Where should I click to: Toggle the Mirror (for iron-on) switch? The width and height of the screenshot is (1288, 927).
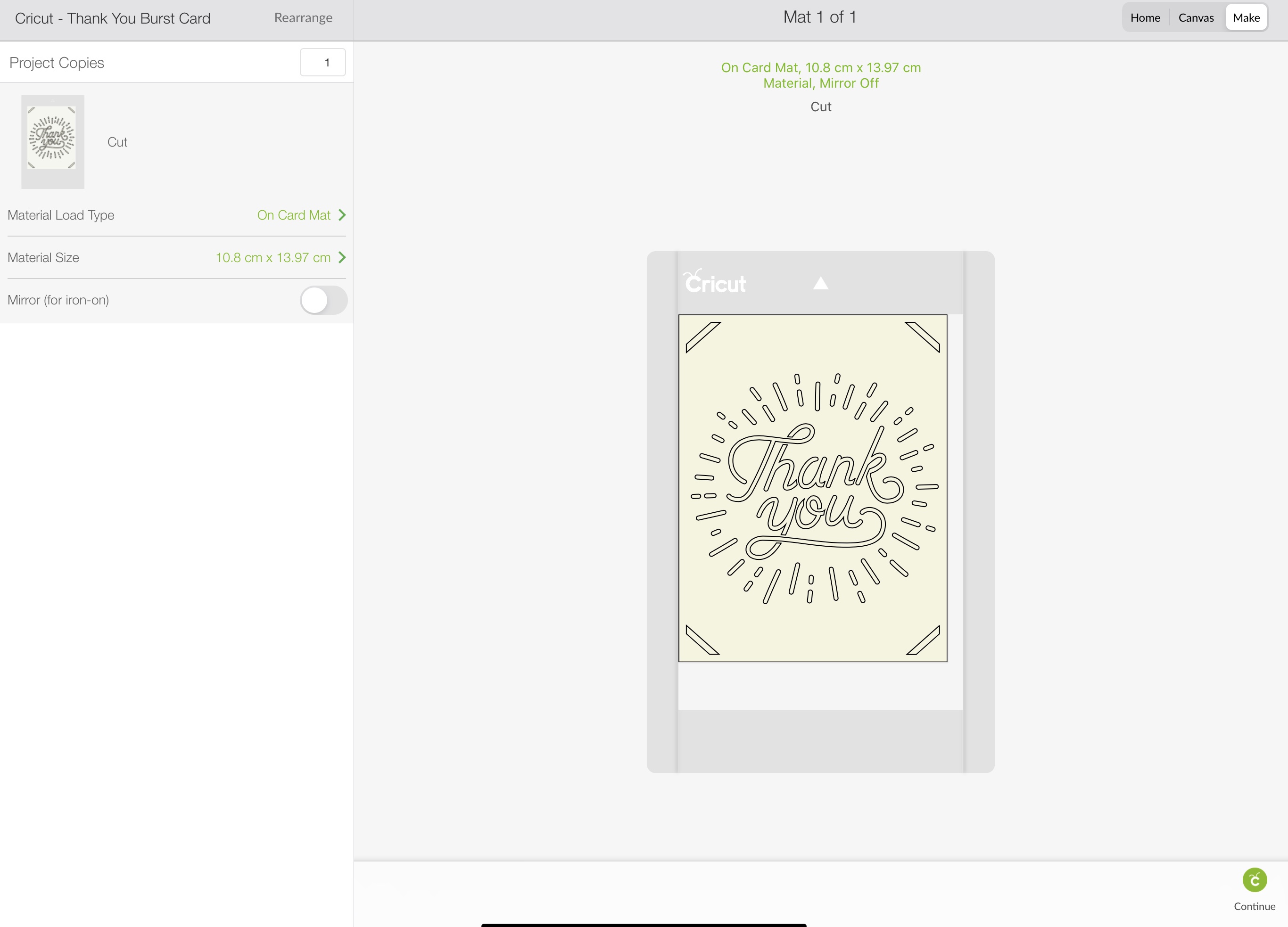[x=323, y=300]
